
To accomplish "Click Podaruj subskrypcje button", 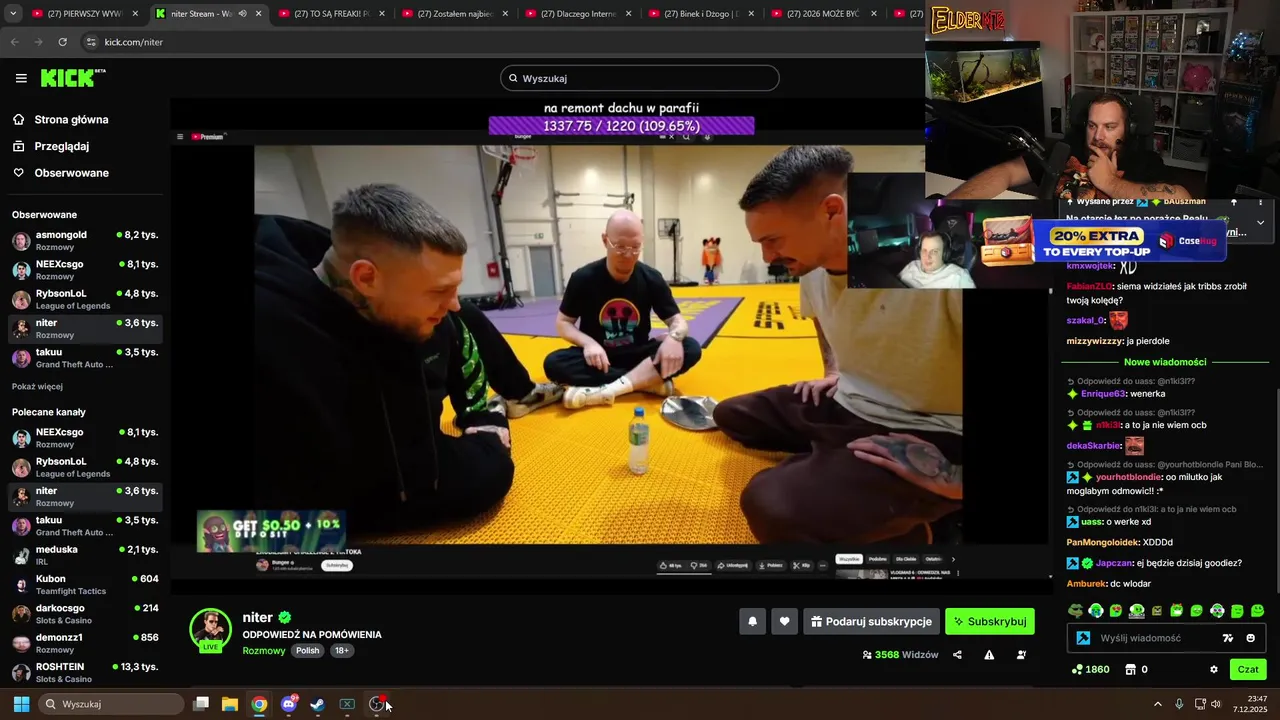I will [x=871, y=621].
